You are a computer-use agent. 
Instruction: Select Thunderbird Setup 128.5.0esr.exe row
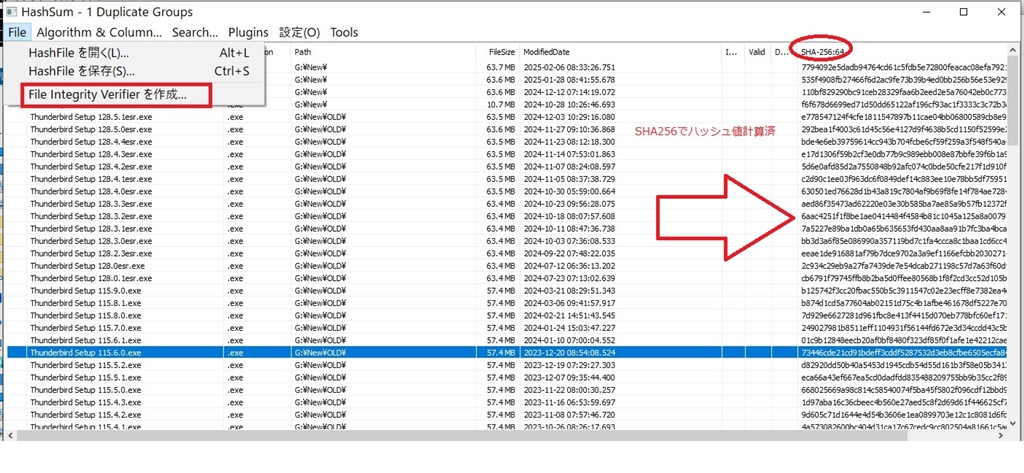(x=509, y=129)
